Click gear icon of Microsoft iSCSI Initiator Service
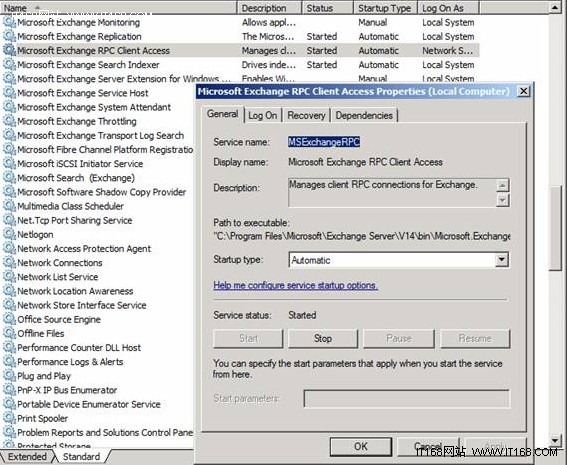Image resolution: width=567 pixels, height=465 pixels. point(9,163)
